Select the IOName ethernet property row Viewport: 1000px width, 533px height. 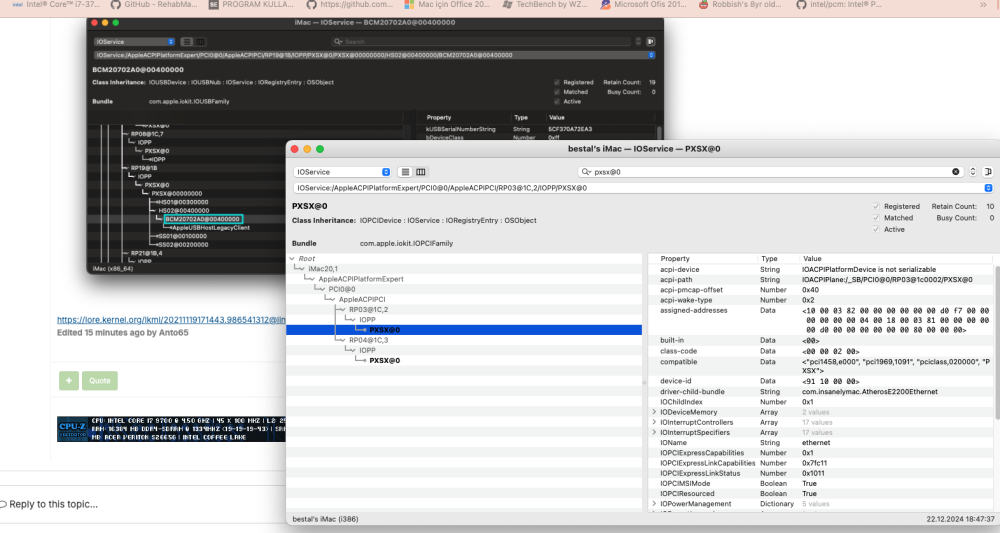[x=821, y=443]
